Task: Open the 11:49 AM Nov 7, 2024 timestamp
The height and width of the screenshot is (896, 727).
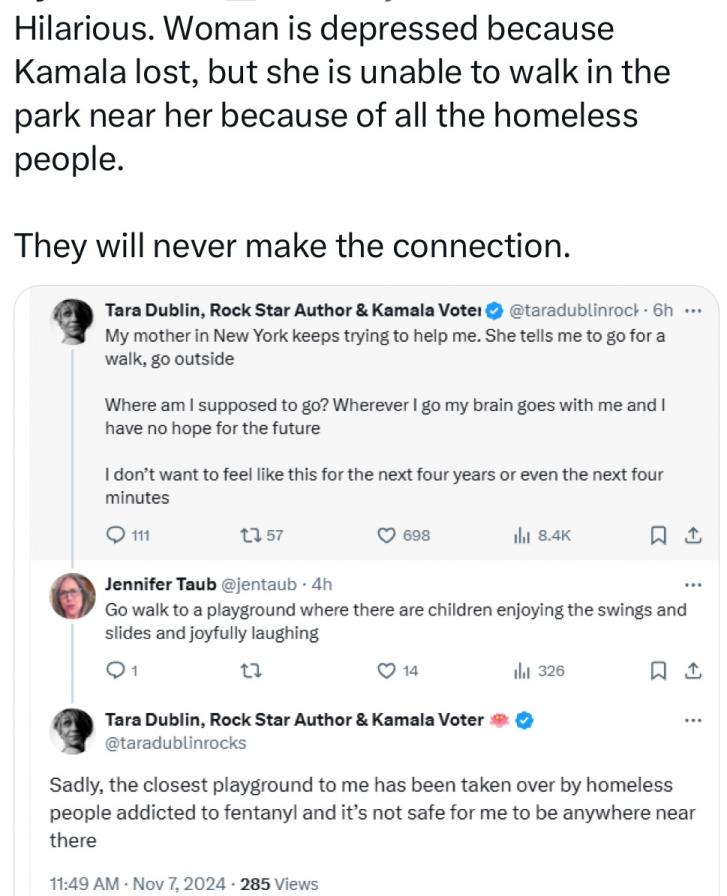Action: pyautogui.click(x=137, y=883)
